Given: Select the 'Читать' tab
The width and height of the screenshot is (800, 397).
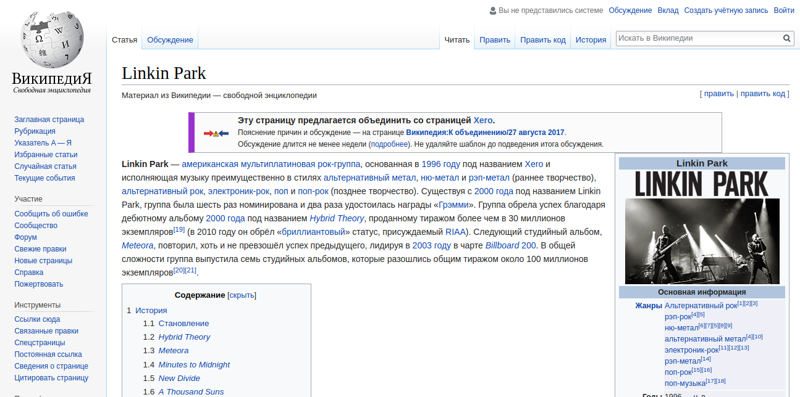Looking at the screenshot, I should click(457, 40).
